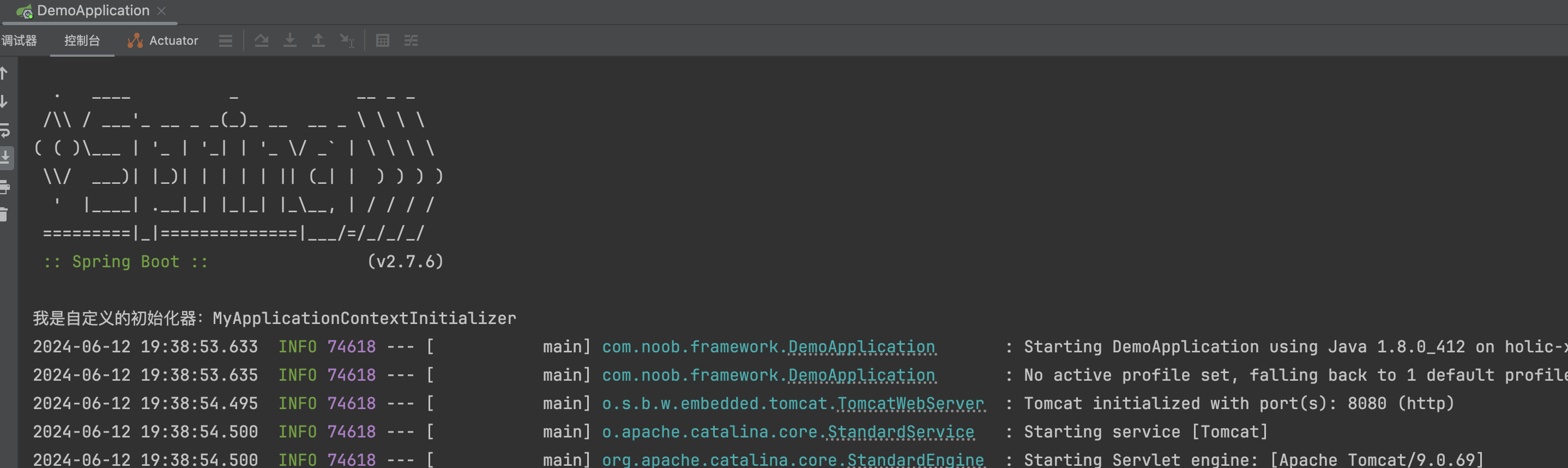Click the '(v2.7.6)' version text
1568x468 pixels.
point(406,262)
